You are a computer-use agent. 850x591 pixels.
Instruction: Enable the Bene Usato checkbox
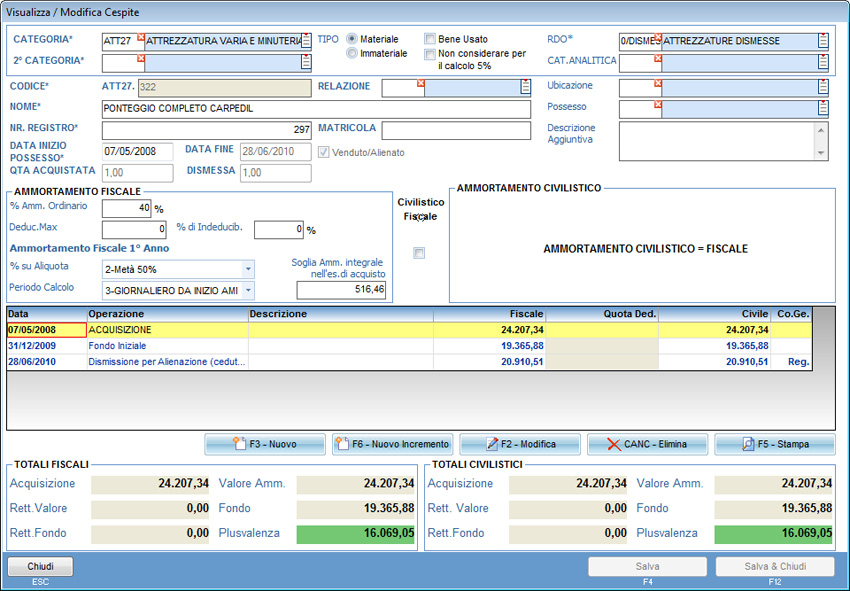pos(430,39)
